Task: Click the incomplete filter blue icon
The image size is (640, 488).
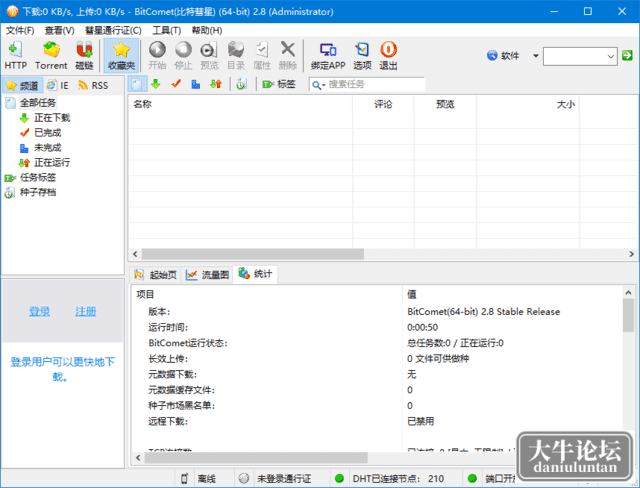Action: [x=196, y=84]
